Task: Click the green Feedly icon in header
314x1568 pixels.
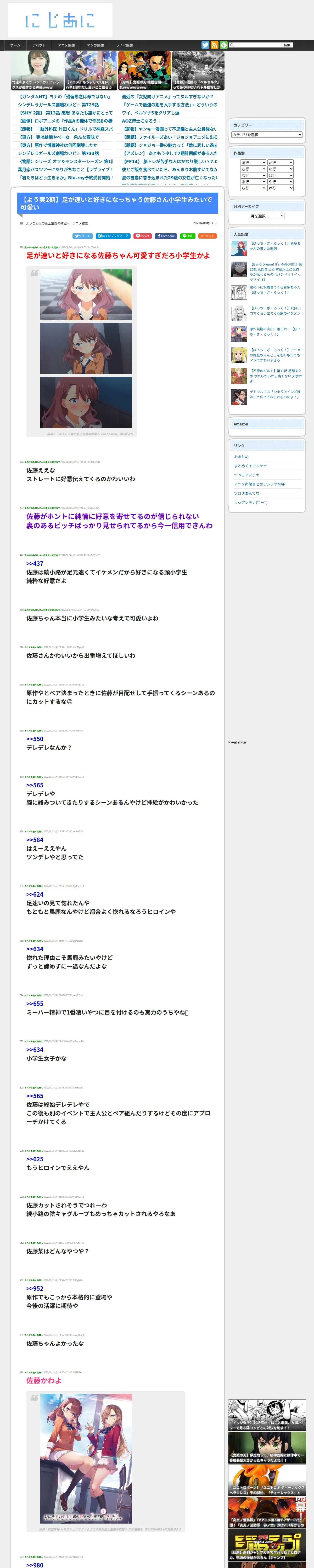Action: point(223,45)
